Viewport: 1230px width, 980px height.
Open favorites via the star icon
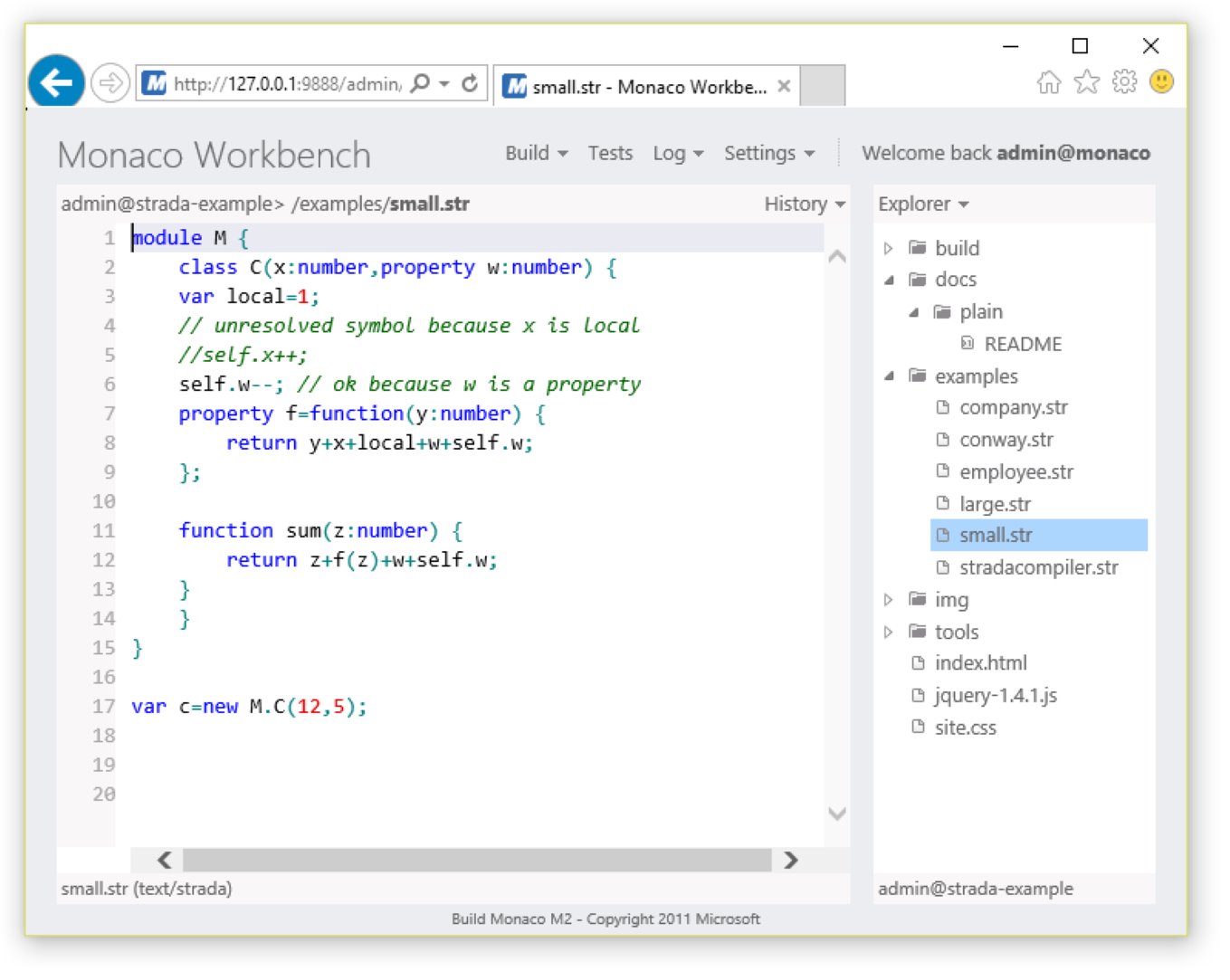click(x=1086, y=83)
